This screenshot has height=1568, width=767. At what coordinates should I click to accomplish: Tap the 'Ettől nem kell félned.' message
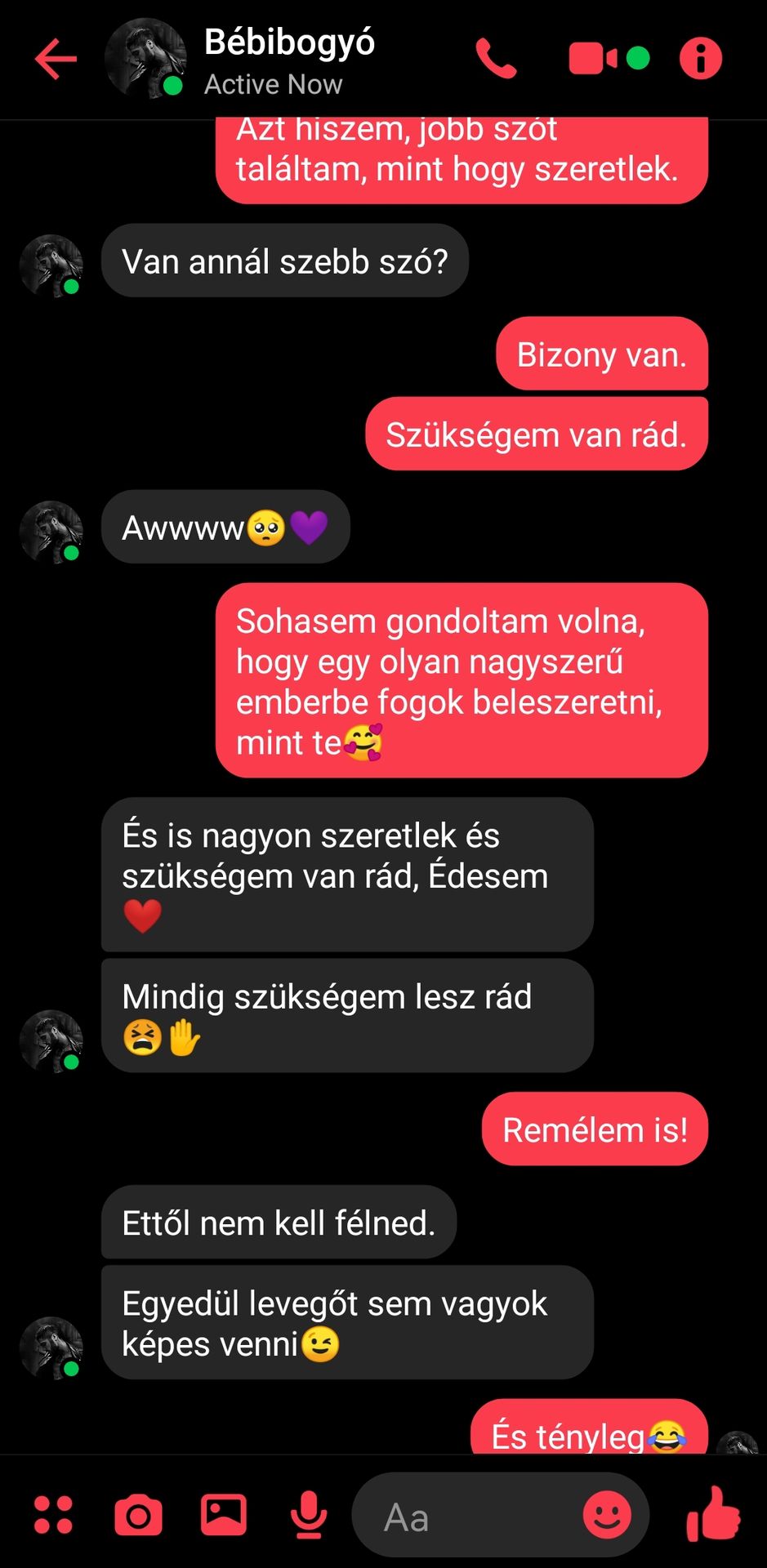coord(279,1222)
